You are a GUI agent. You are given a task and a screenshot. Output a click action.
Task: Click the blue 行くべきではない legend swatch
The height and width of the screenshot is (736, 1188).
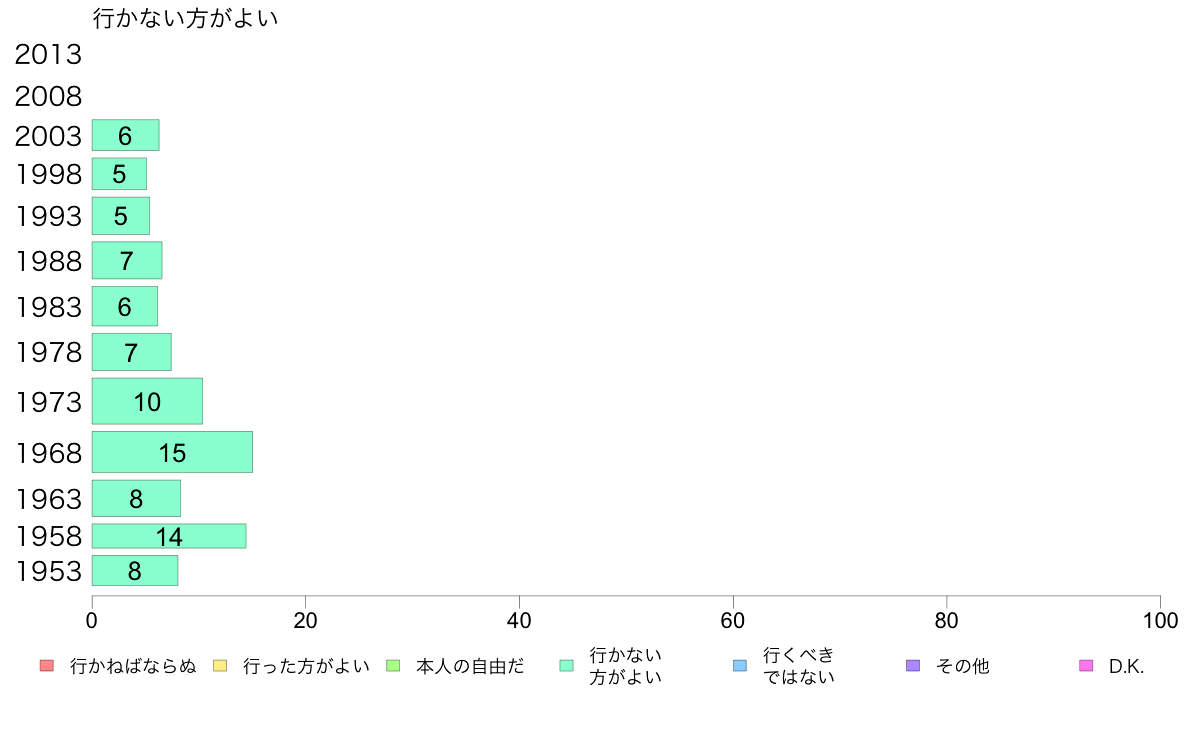(739, 666)
